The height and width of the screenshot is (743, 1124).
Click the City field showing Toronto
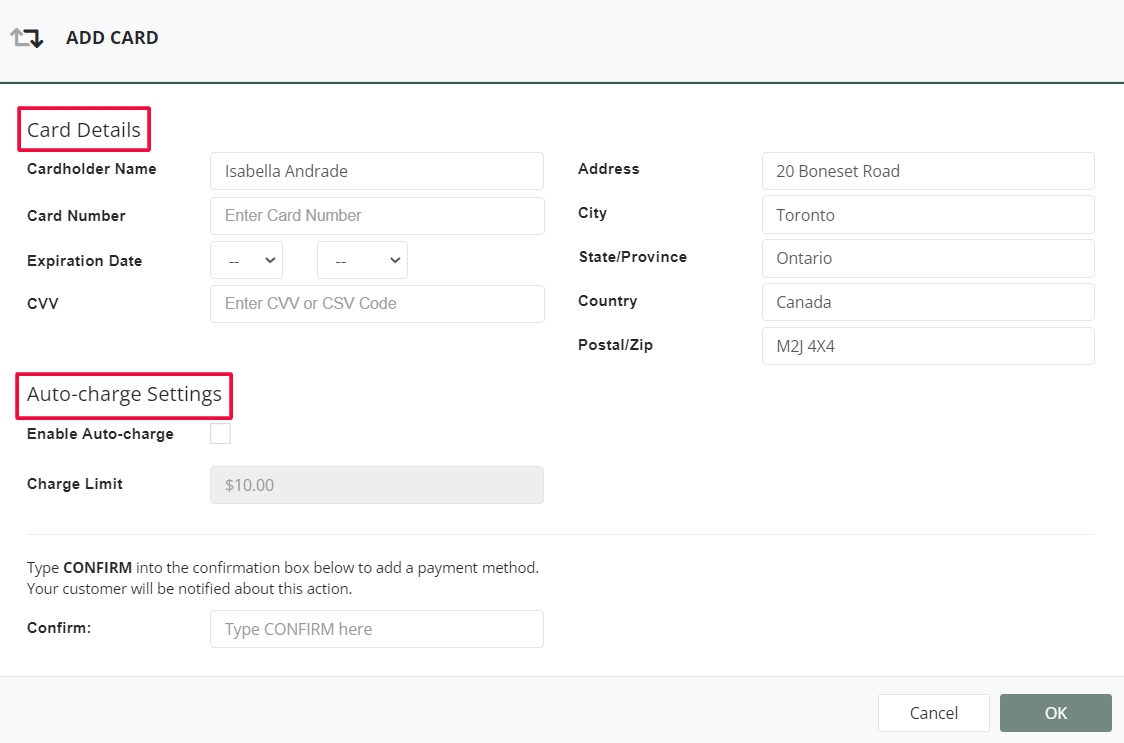tap(928, 214)
